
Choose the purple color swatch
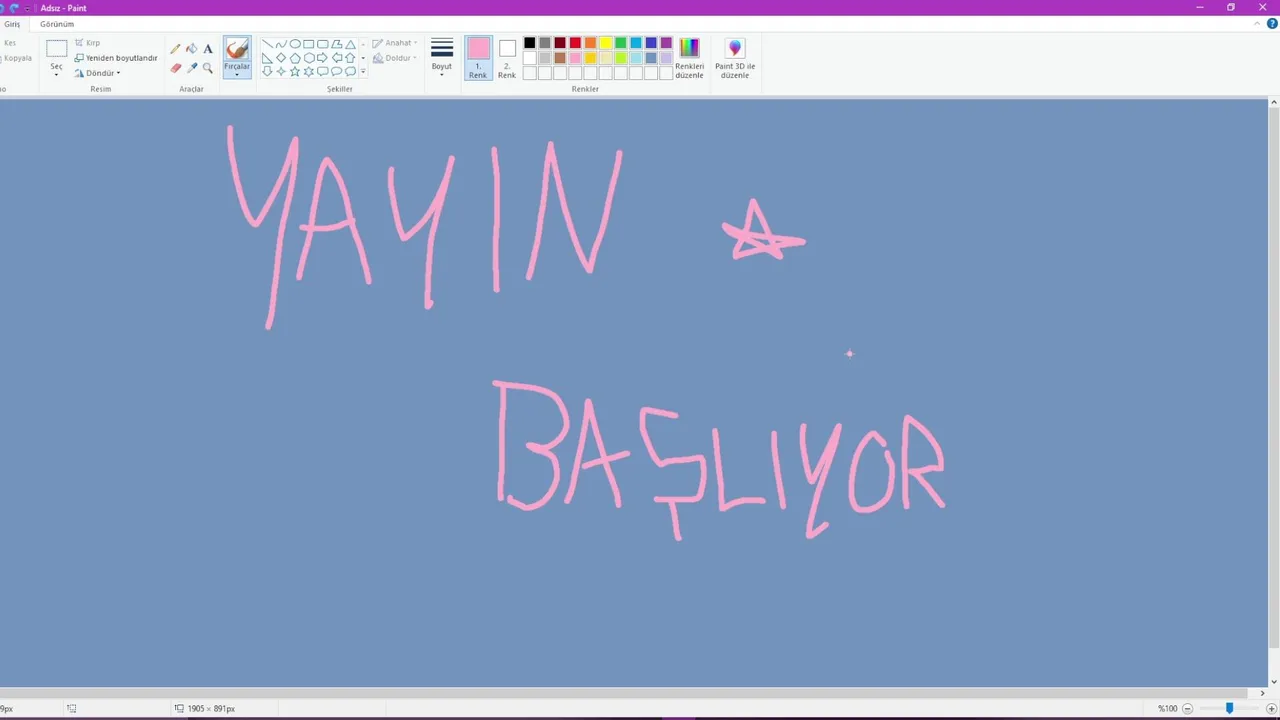pyautogui.click(x=666, y=43)
